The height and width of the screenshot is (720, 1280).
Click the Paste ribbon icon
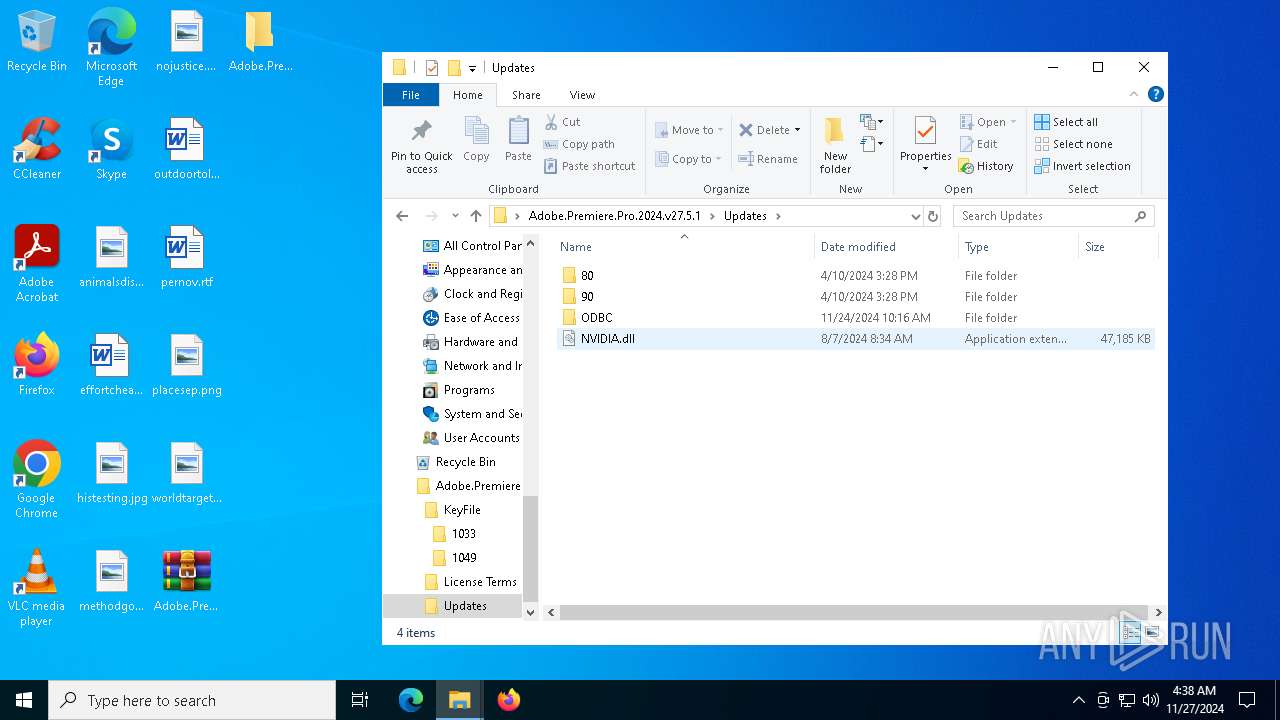coord(518,140)
